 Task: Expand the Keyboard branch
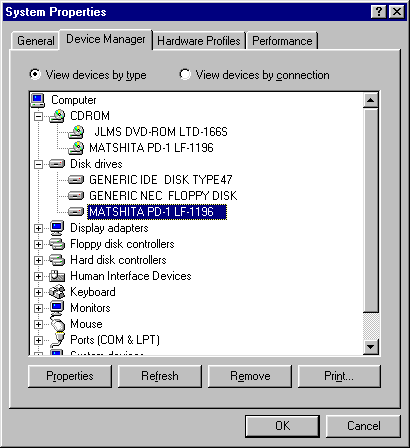point(39,292)
